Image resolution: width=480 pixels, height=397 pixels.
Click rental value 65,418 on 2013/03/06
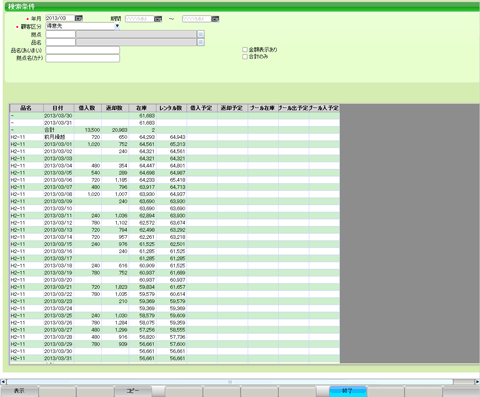171,180
